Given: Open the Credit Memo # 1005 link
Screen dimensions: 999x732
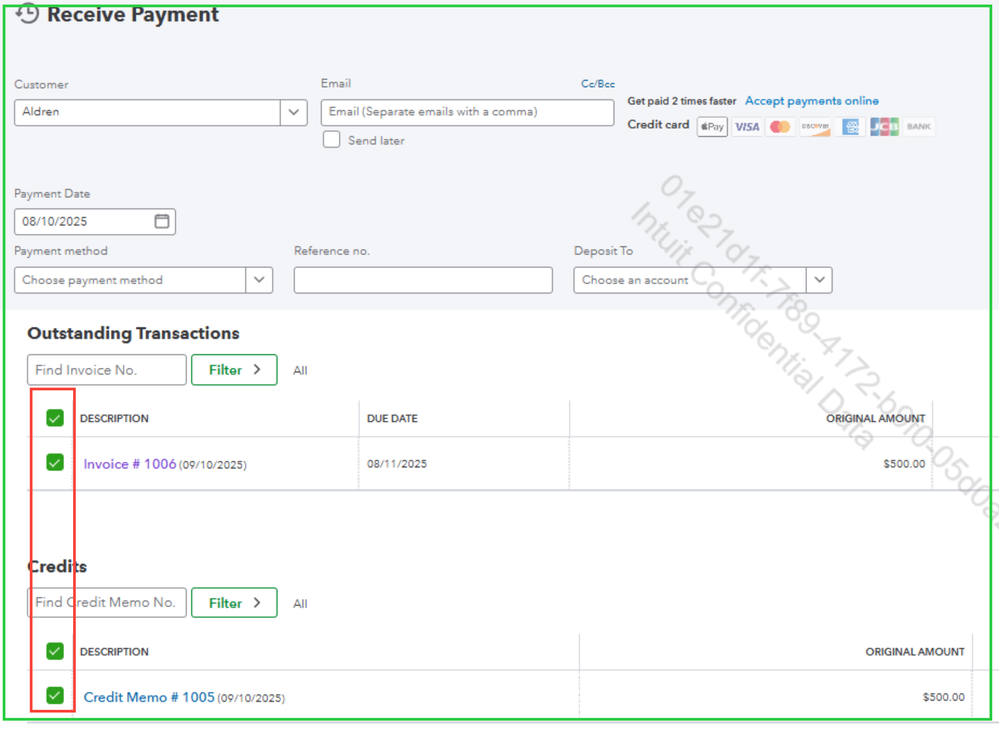Looking at the screenshot, I should [x=149, y=697].
